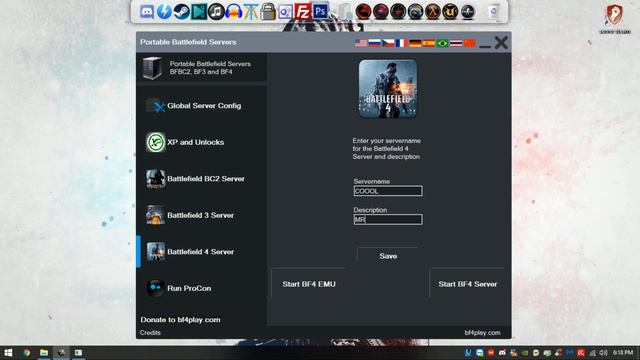
Task: Click the server tower icon in header
Action: 153,68
